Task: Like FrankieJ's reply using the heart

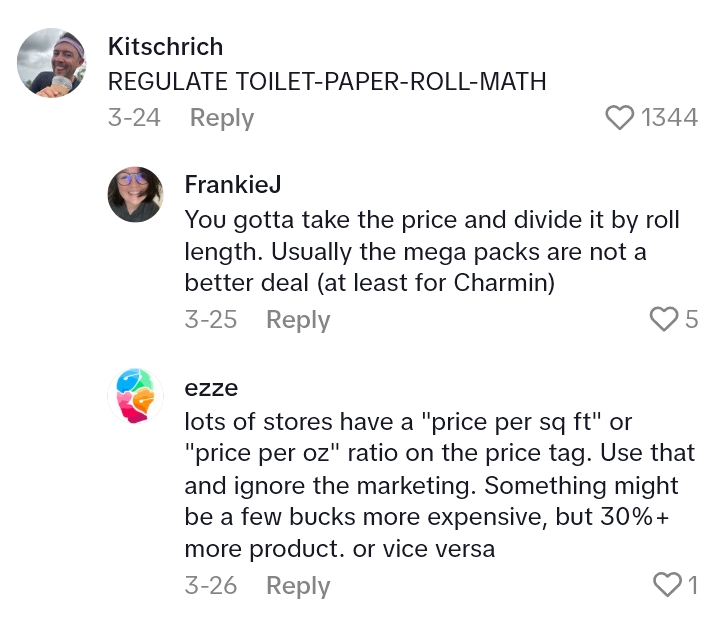Action: pyautogui.click(x=664, y=320)
